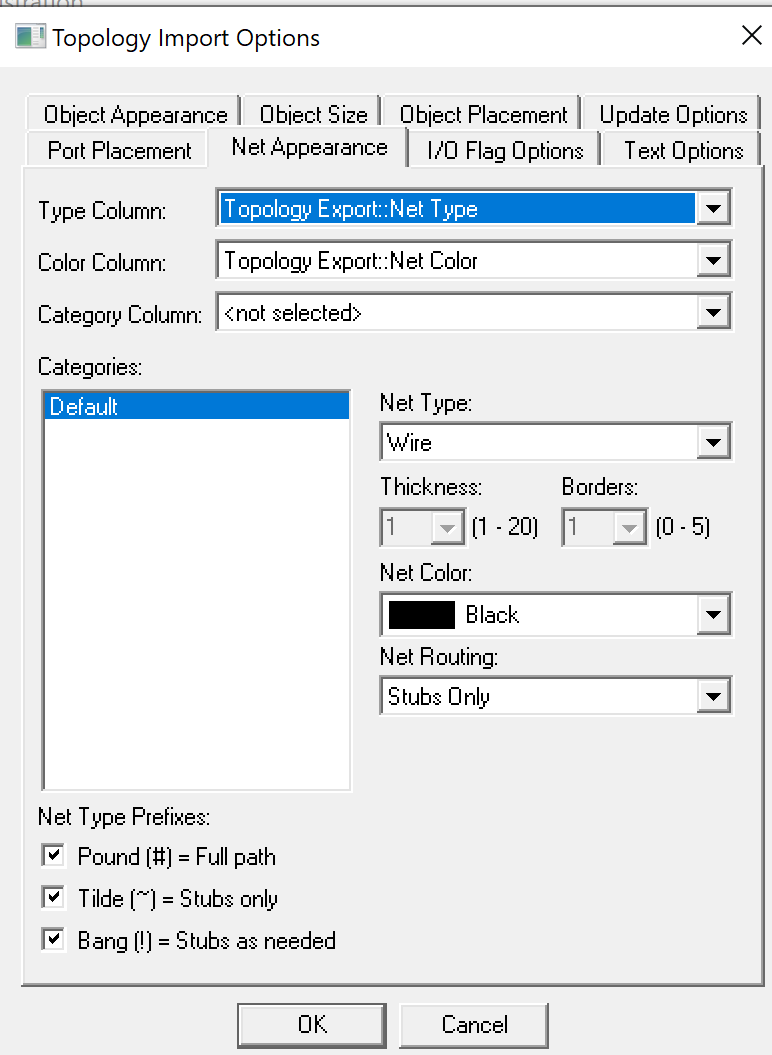The height and width of the screenshot is (1055, 772).
Task: Select the Default category in the list
Action: (196, 406)
